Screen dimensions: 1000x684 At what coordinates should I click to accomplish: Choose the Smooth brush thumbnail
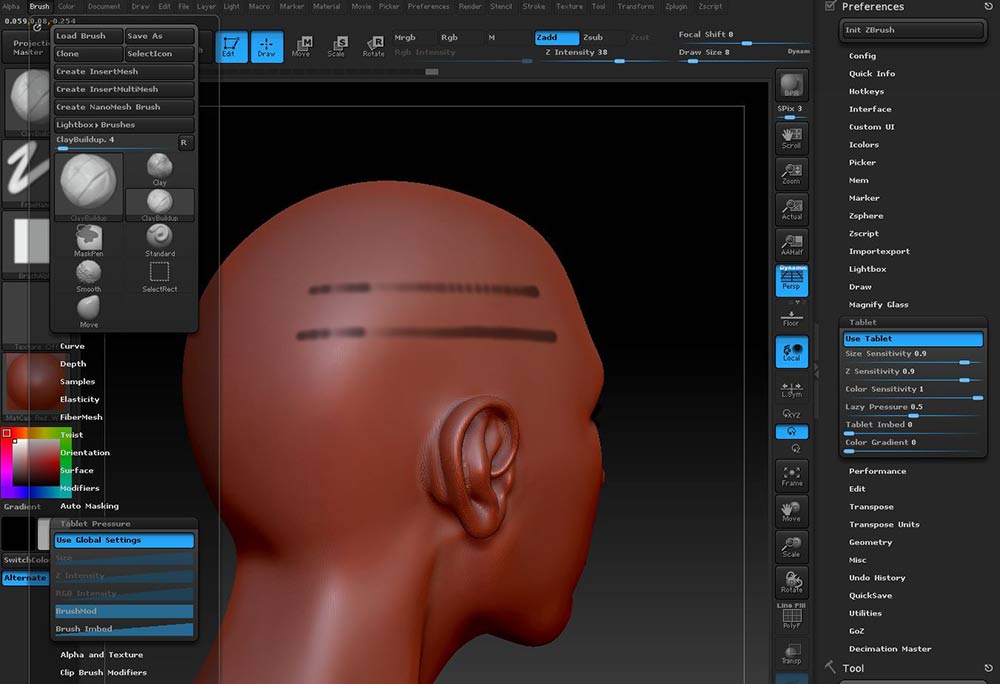click(89, 273)
